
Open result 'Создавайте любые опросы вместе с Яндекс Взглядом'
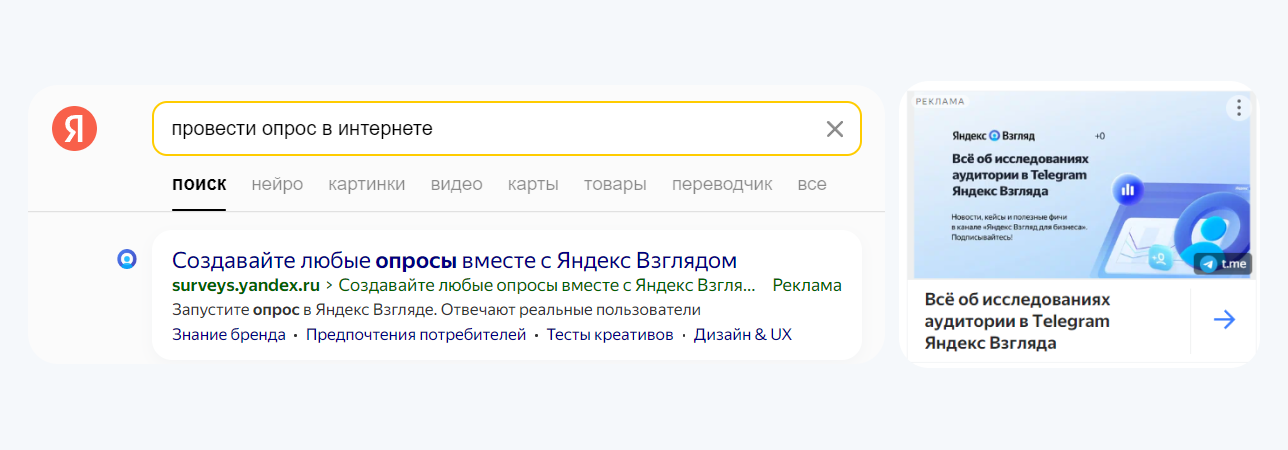pos(454,261)
